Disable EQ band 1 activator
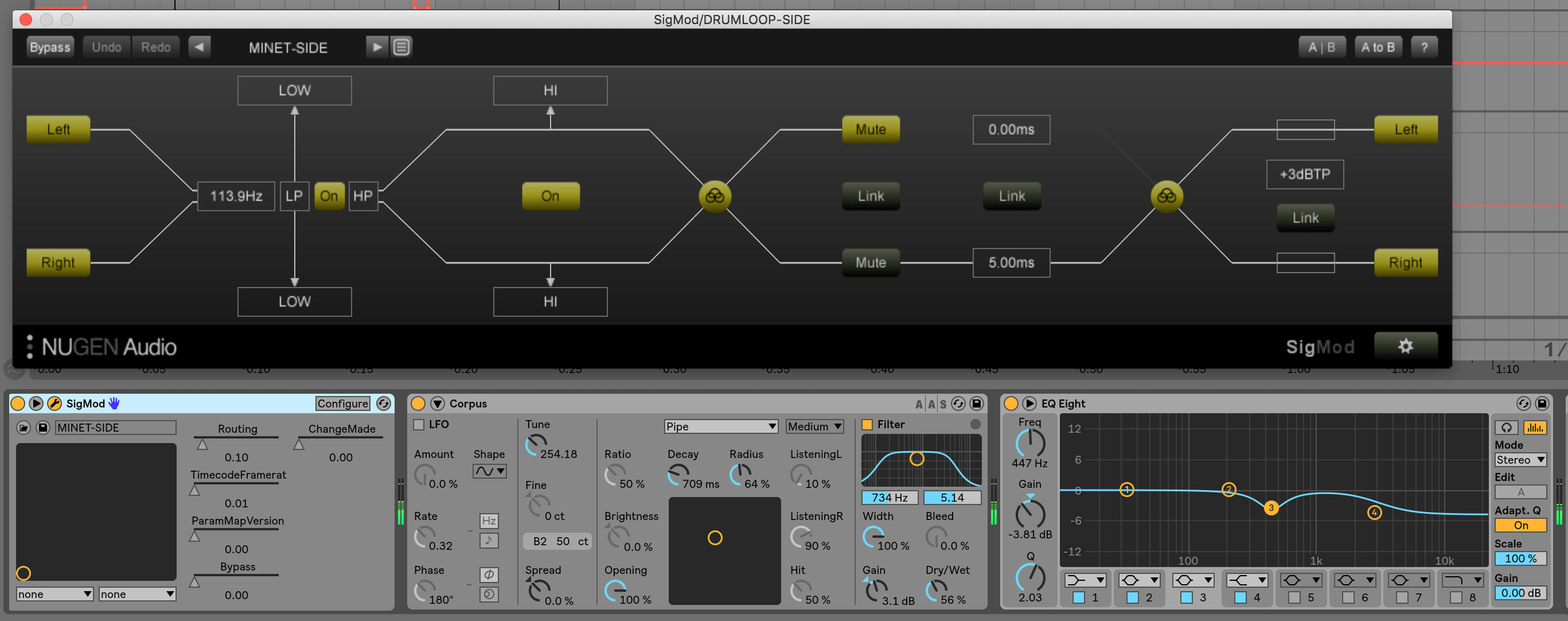1568x621 pixels. (x=1079, y=598)
